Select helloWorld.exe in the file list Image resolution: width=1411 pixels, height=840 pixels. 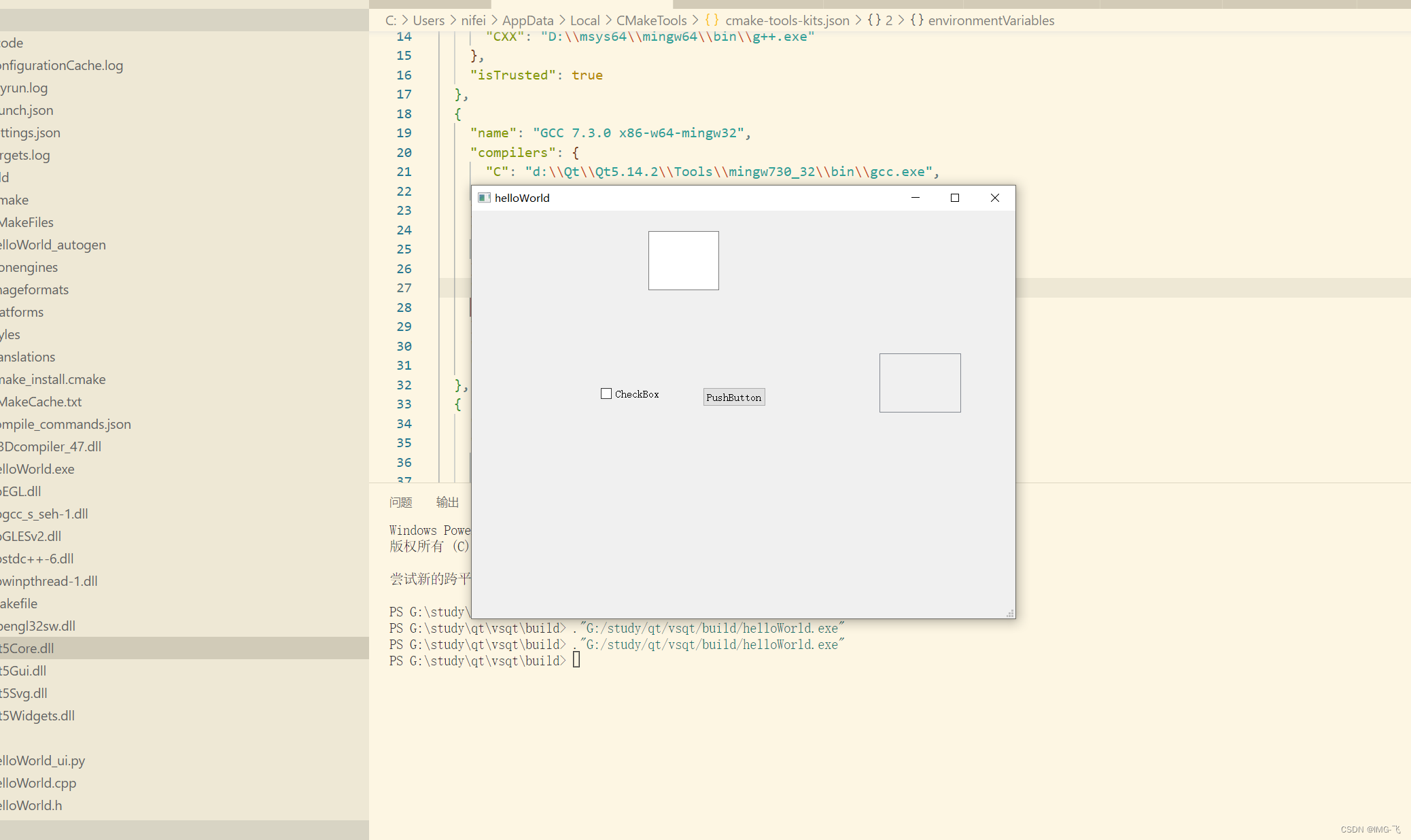tap(184, 469)
